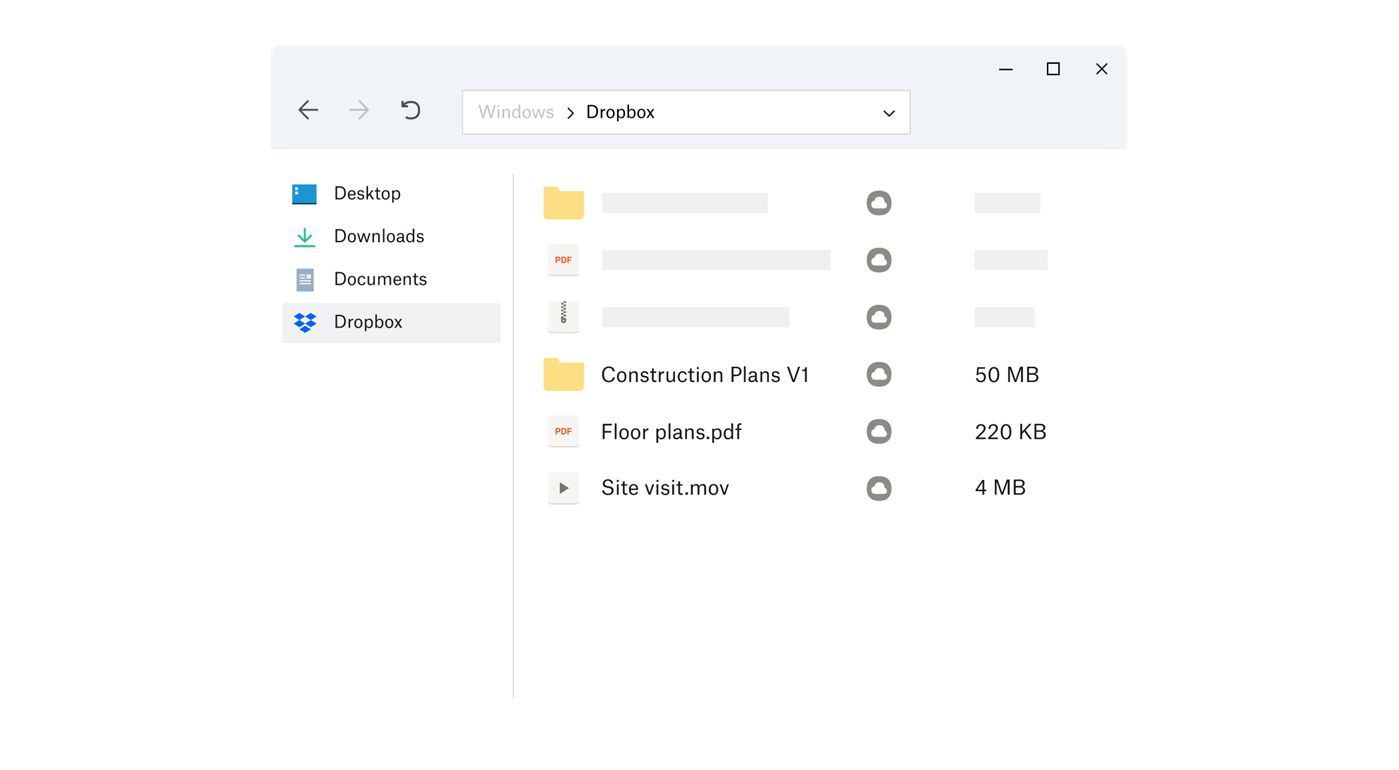Click the 50 MB size label
This screenshot has width=1399, height=770.
(x=1007, y=374)
